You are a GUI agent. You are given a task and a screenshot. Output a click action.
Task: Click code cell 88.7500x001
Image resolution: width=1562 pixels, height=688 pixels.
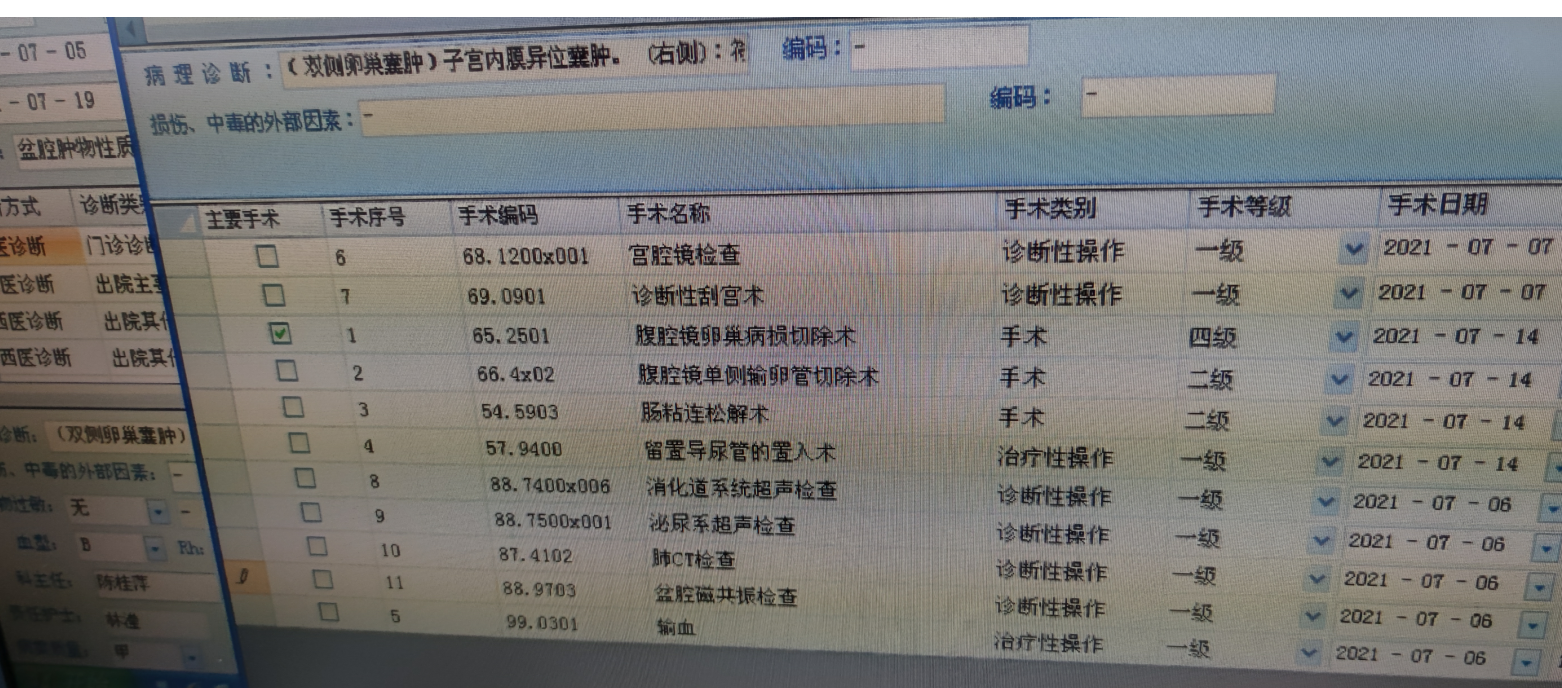pos(553,520)
